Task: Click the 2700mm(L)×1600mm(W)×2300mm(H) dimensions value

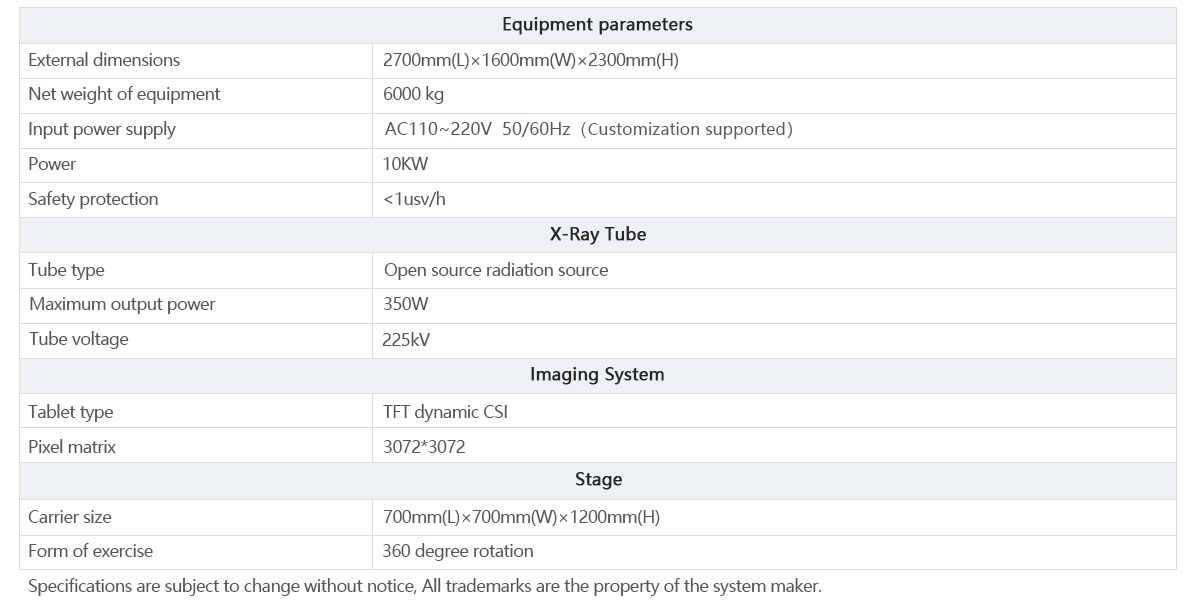Action: coord(530,60)
